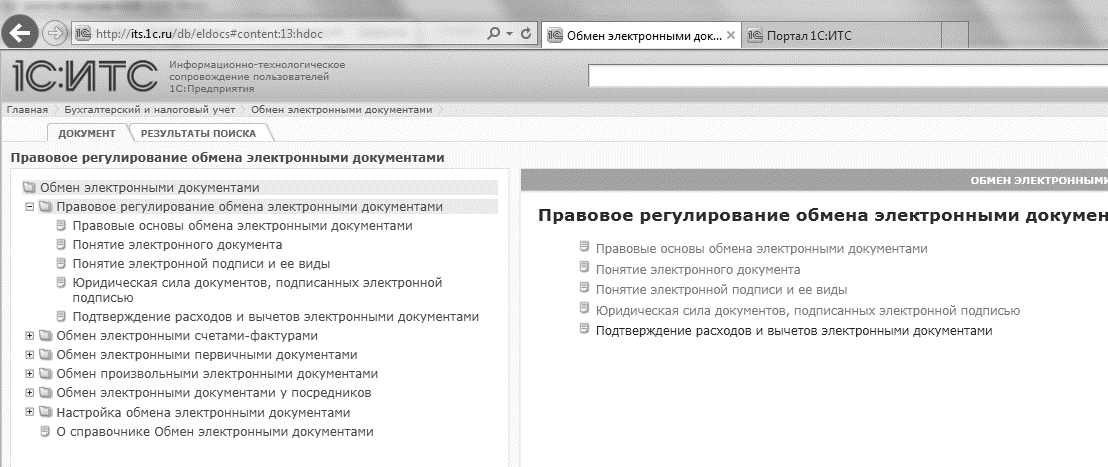Click document icon beside tree Подтверждение расходов
1108x467 pixels.
pyautogui.click(x=61, y=317)
